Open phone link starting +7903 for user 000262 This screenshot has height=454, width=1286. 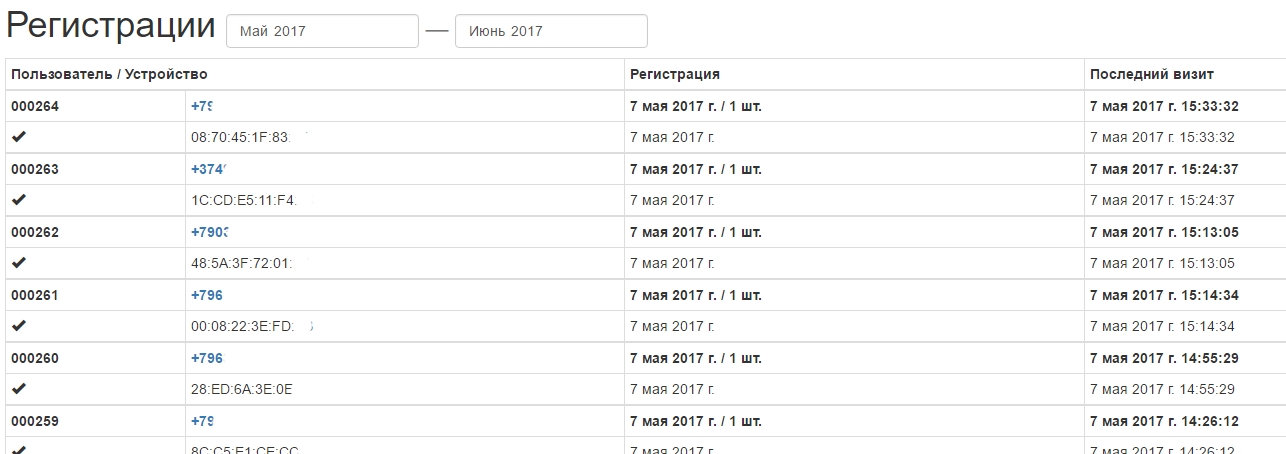pos(210,232)
